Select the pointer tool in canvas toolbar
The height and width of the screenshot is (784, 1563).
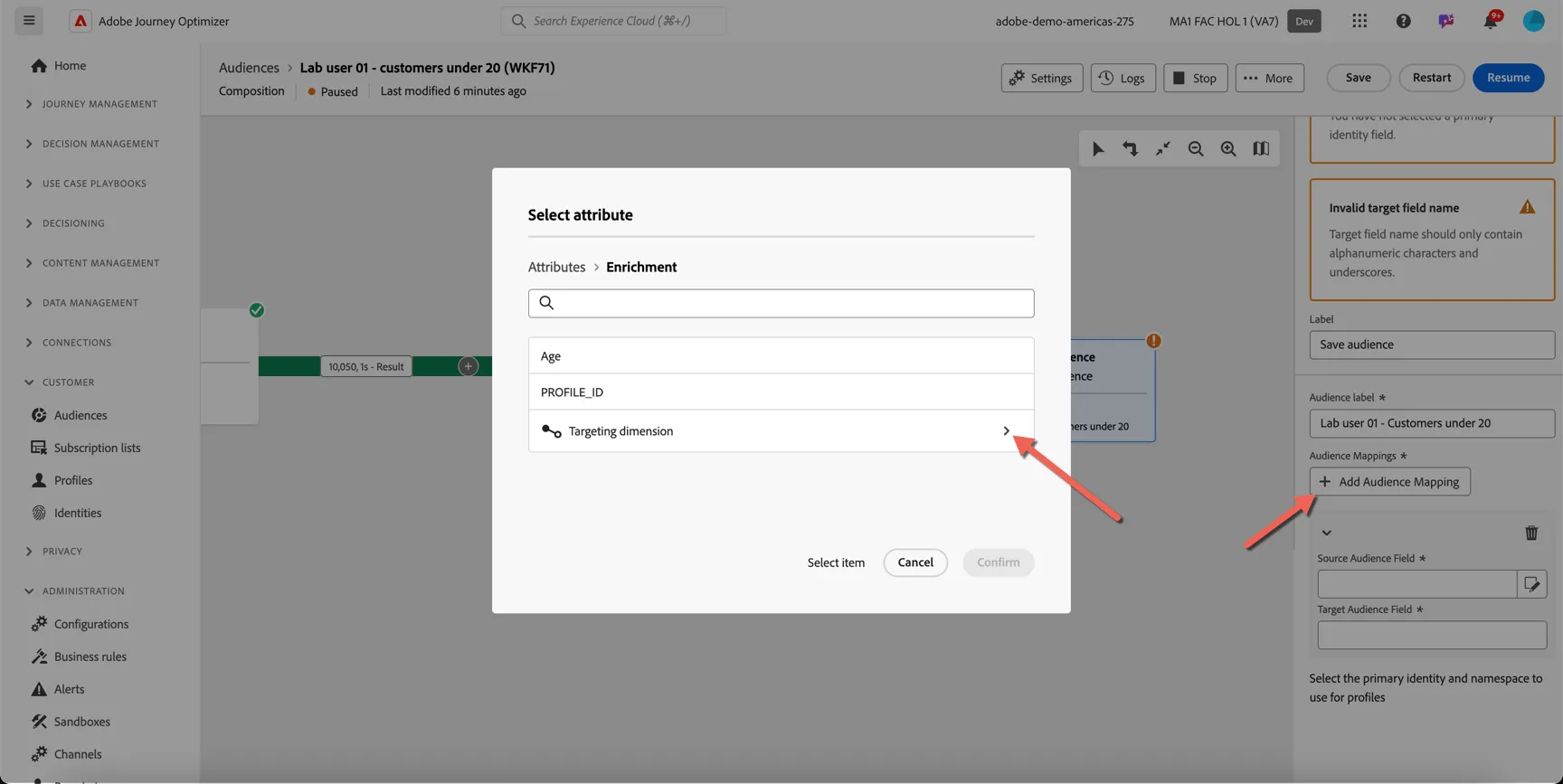1098,149
